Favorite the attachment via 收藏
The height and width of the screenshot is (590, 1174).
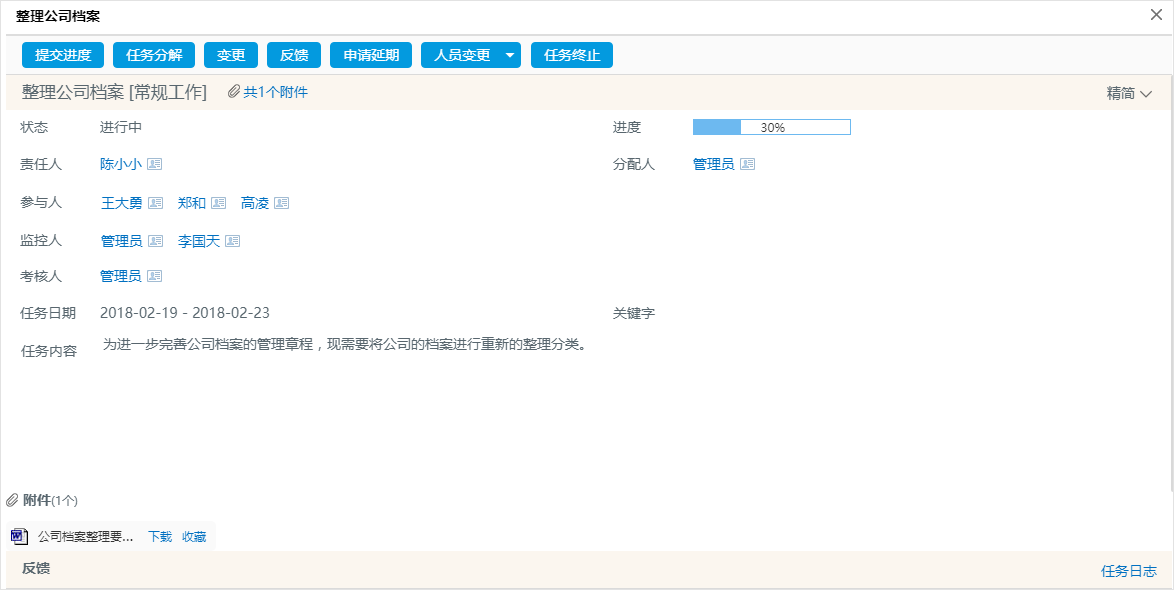point(193,535)
